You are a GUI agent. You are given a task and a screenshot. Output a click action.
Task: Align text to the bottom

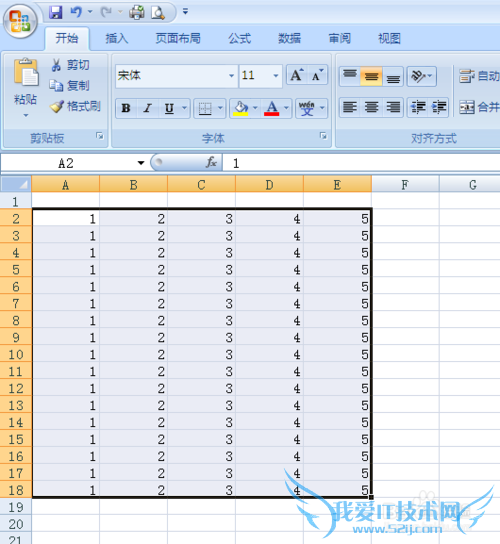393,76
